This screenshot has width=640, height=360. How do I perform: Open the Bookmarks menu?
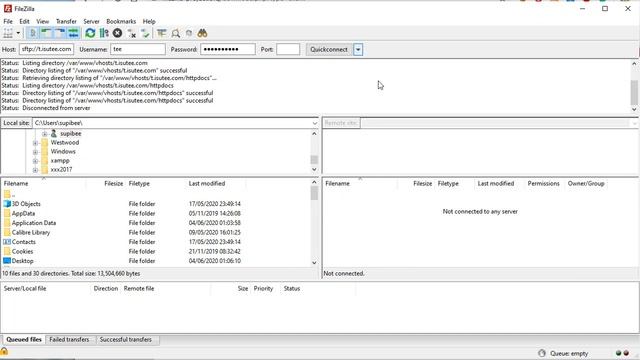click(x=121, y=21)
